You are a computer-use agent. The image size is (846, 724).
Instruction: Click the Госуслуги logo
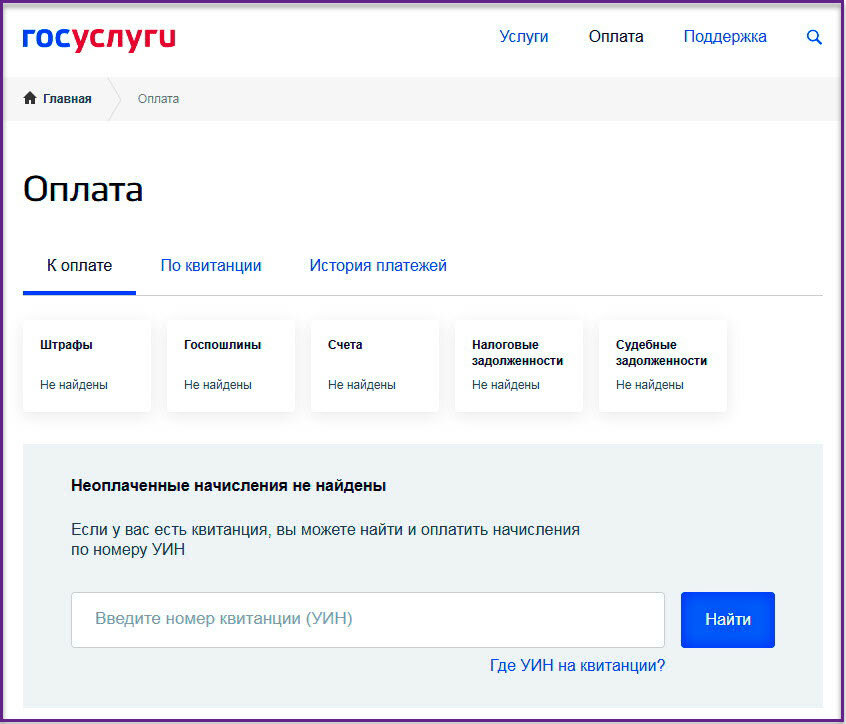[x=97, y=36]
